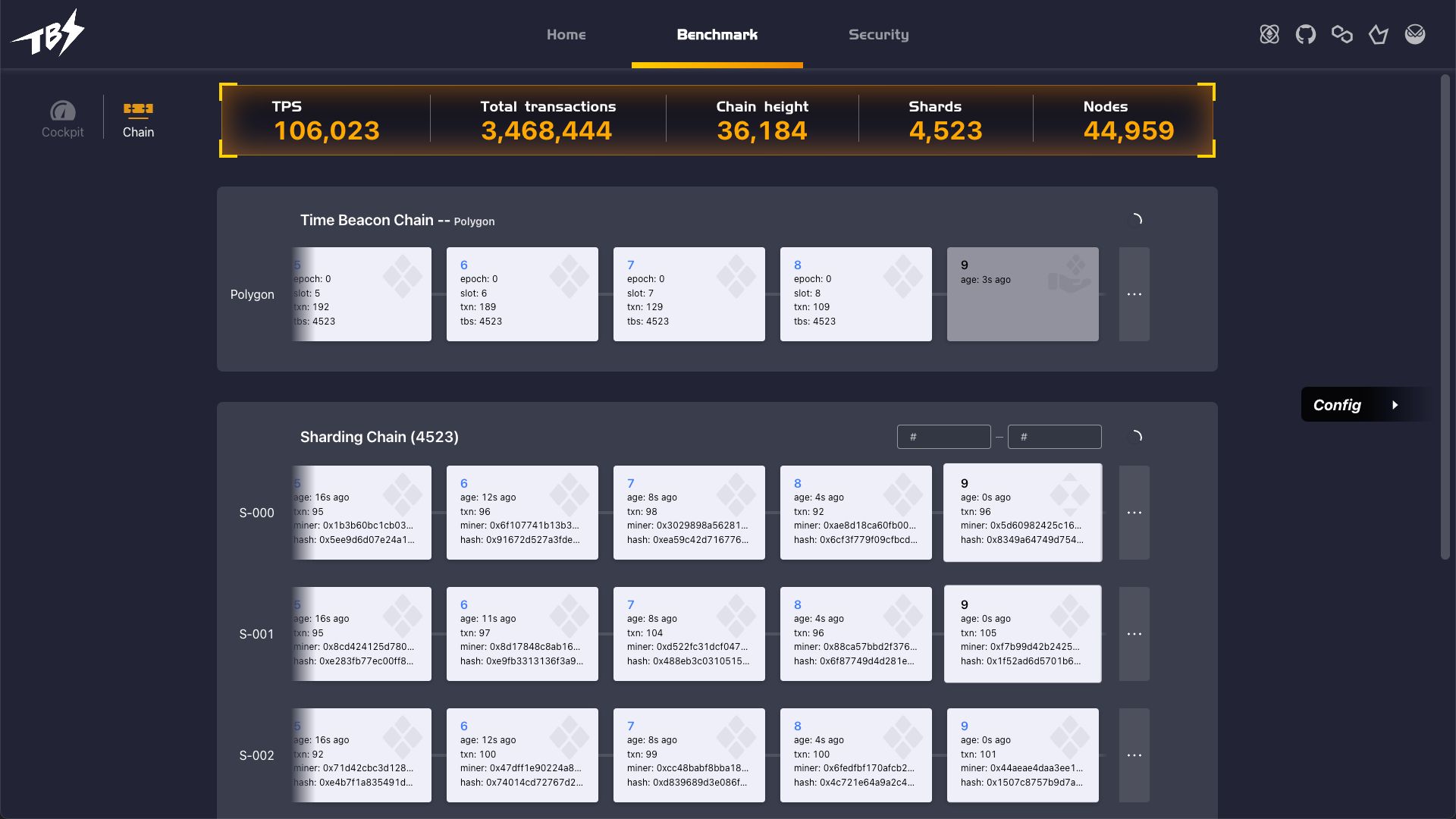Open Polygon beacon block 7 card
The width and height of the screenshot is (1456, 819).
point(689,294)
